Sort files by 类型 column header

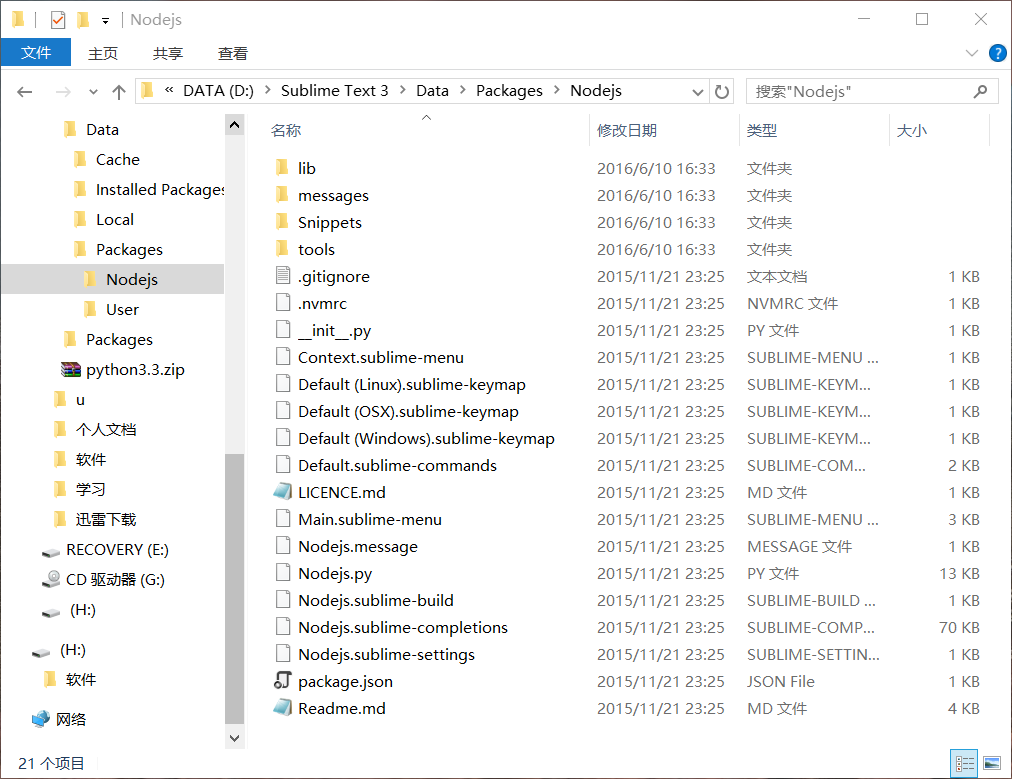tap(762, 130)
